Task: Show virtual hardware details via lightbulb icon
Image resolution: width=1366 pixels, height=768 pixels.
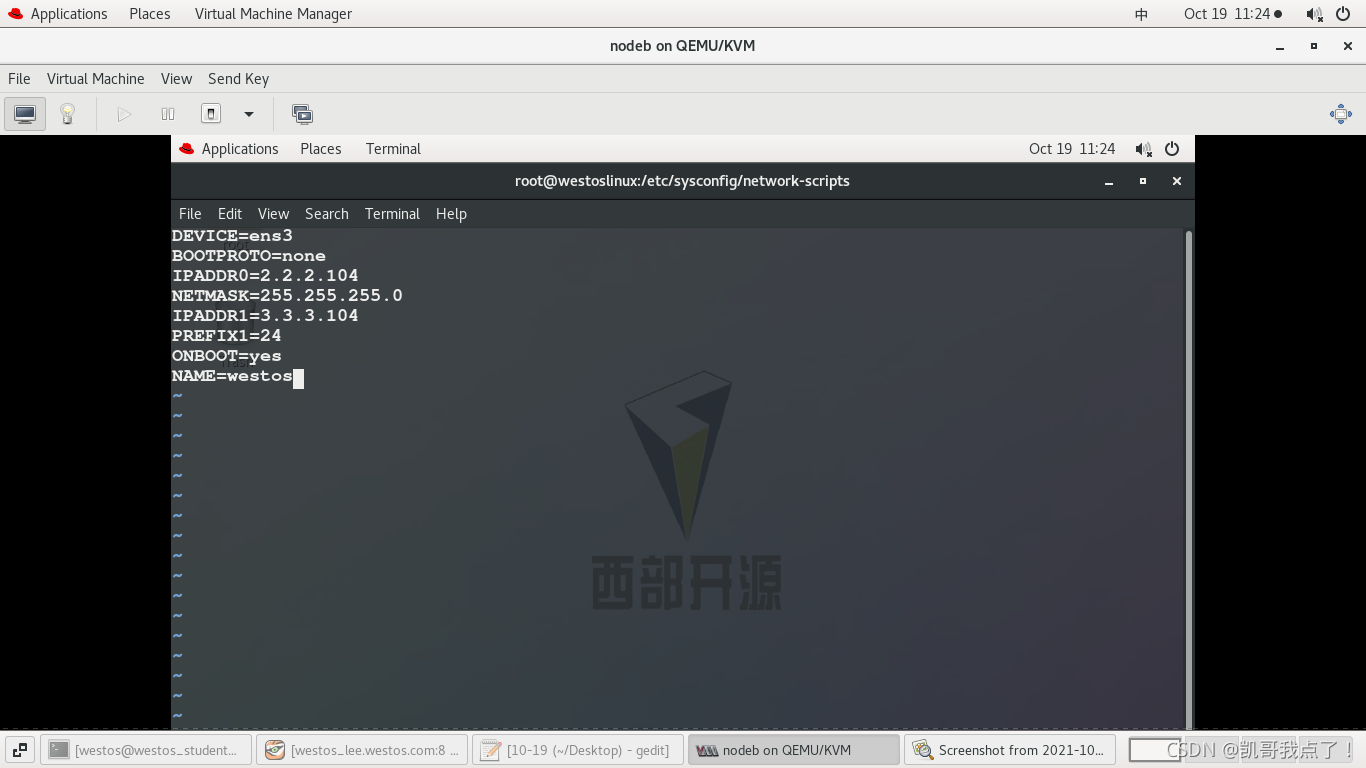Action: click(x=66, y=113)
